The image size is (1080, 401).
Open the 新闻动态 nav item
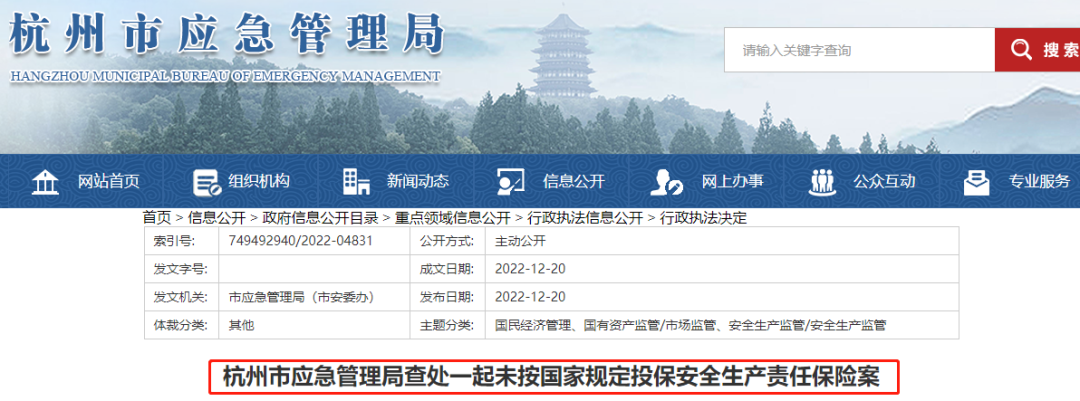click(x=417, y=182)
